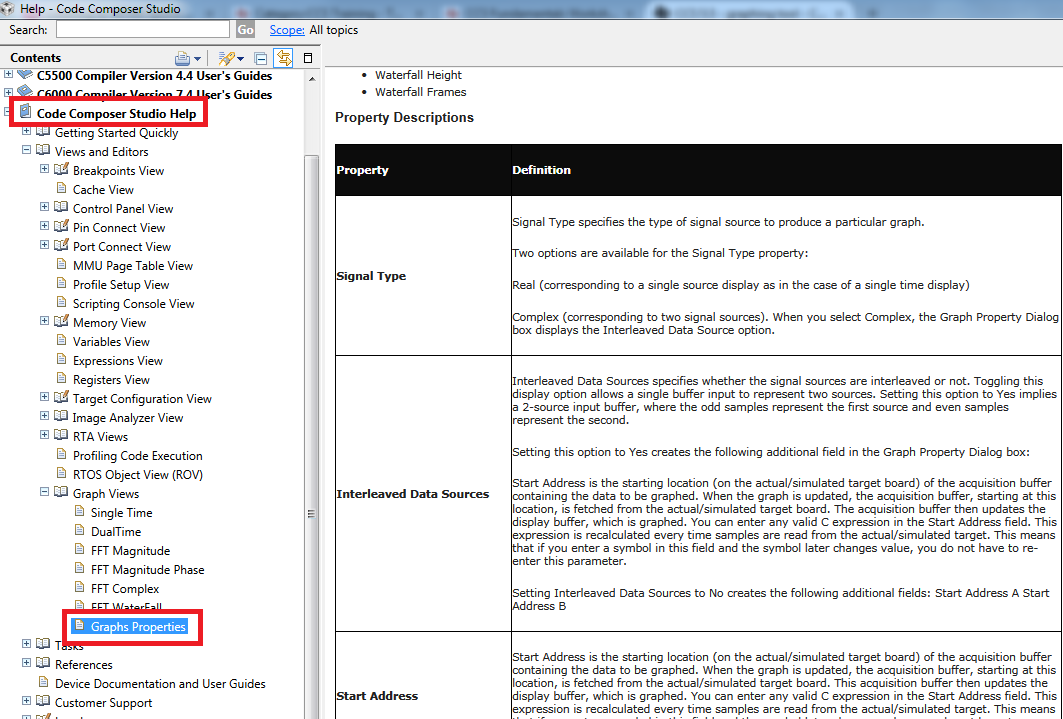Click the Code Composer Studio Help book icon

click(x=26, y=112)
